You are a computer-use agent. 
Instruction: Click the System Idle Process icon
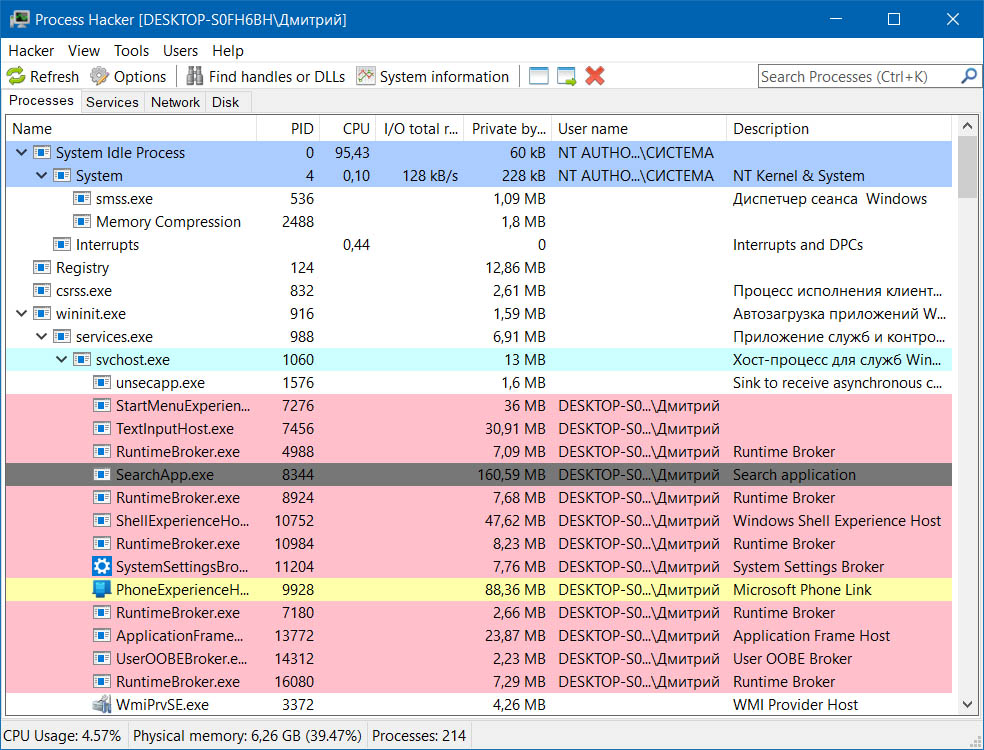point(41,153)
